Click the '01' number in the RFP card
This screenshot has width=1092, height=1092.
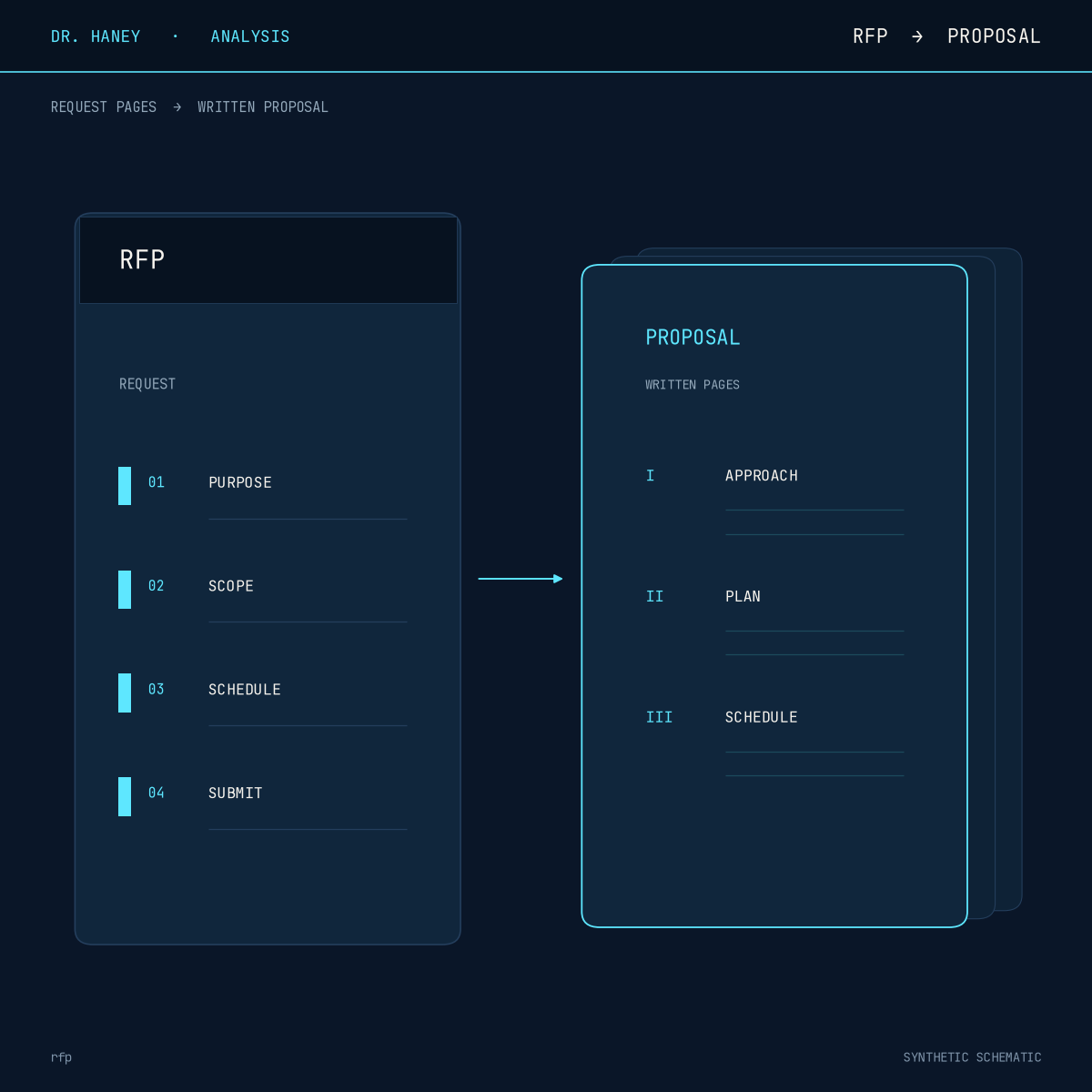point(157,482)
